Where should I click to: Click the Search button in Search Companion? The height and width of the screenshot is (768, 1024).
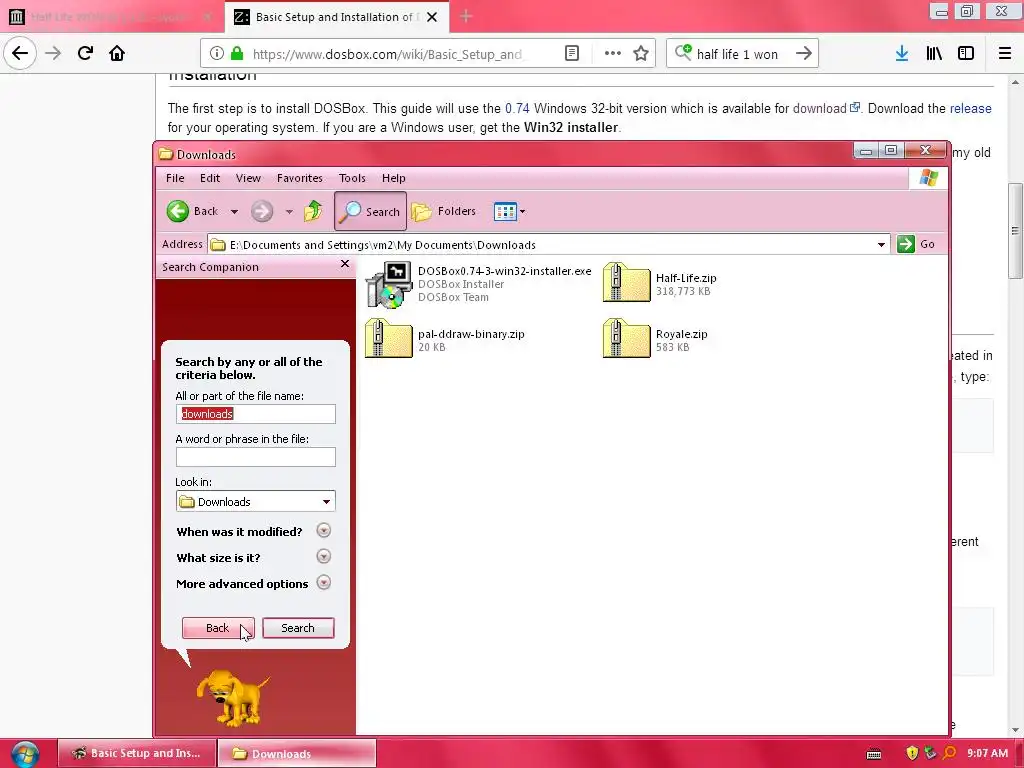tap(298, 628)
